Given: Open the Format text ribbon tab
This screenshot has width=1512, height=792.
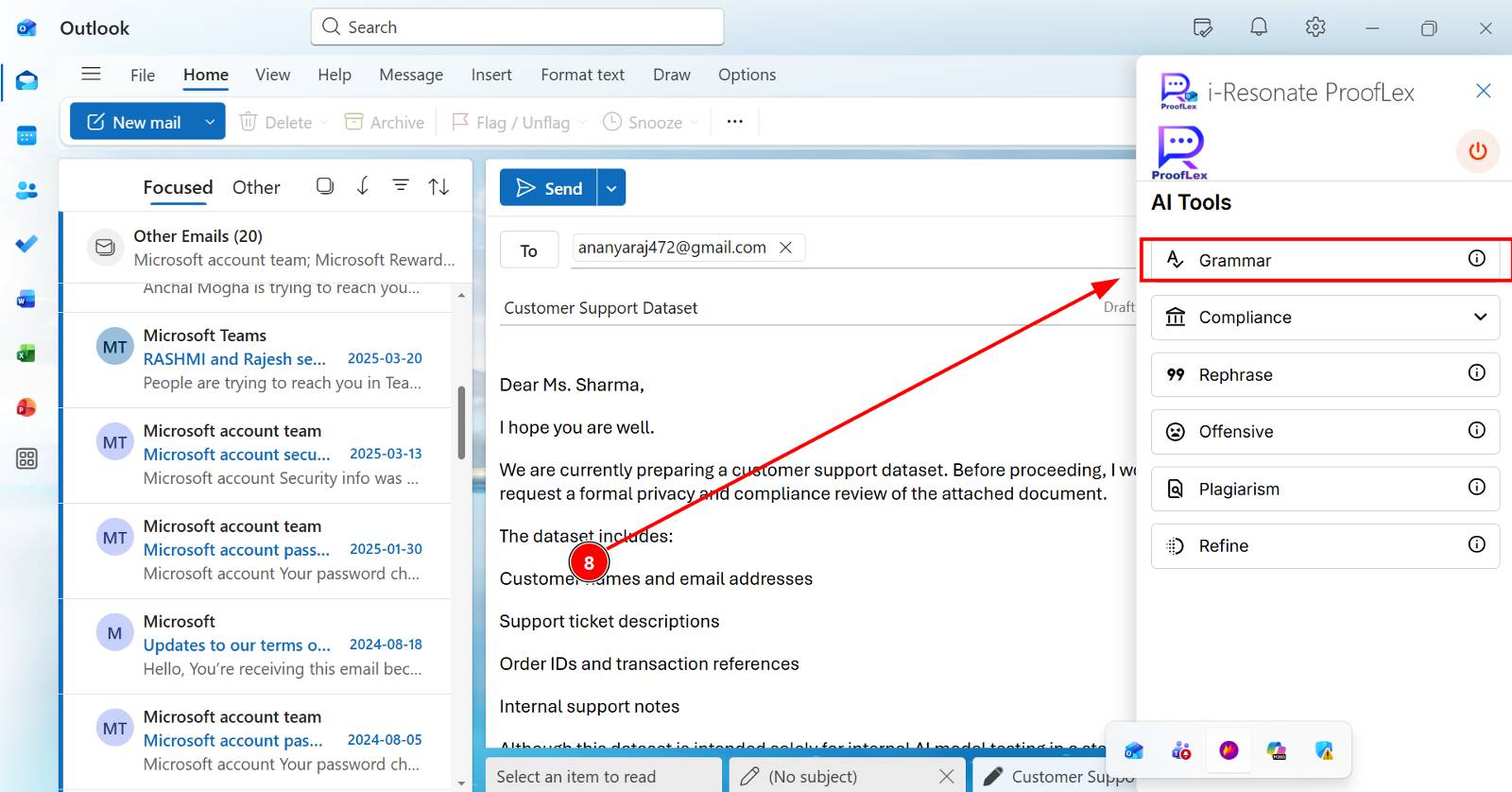Looking at the screenshot, I should tap(582, 75).
